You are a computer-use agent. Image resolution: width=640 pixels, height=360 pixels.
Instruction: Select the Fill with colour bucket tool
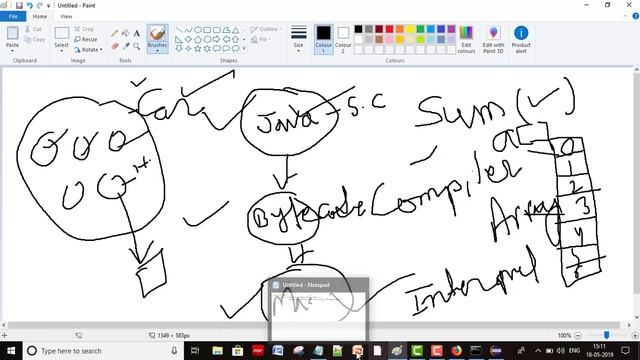pos(126,33)
